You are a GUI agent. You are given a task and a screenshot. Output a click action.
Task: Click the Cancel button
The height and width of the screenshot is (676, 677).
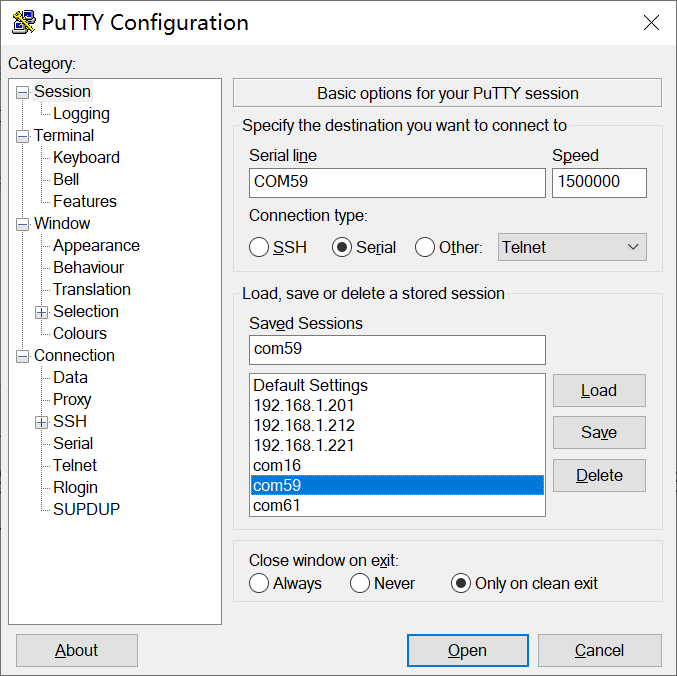tap(600, 651)
